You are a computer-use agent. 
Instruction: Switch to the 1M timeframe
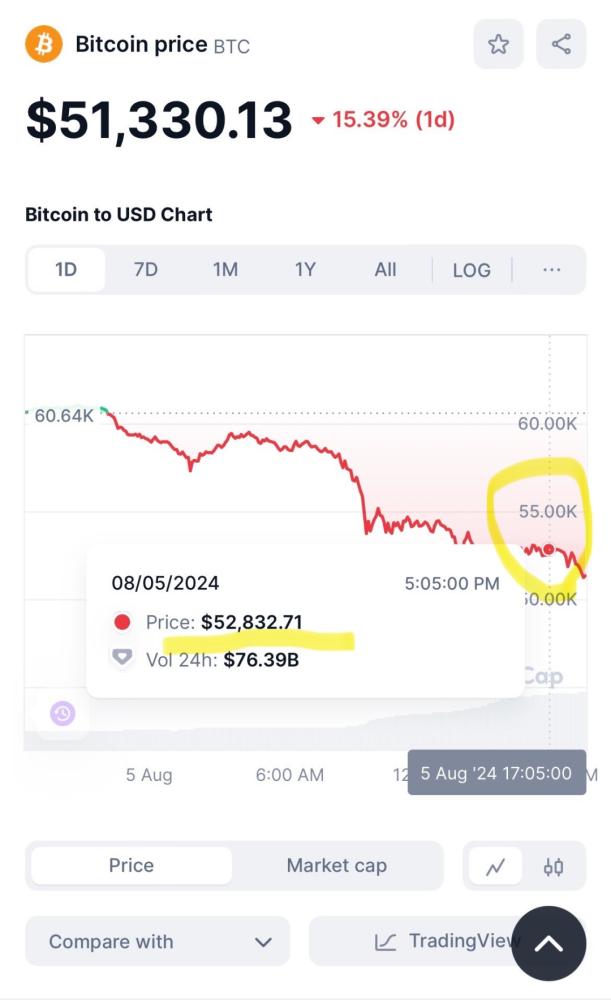pos(225,270)
